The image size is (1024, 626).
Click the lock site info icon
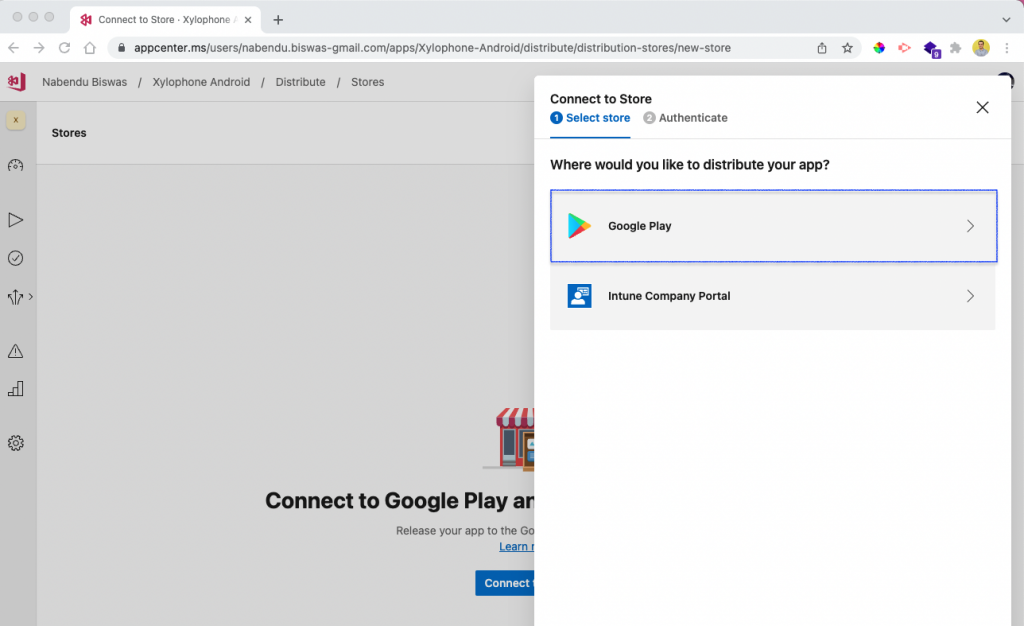pyautogui.click(x=121, y=48)
